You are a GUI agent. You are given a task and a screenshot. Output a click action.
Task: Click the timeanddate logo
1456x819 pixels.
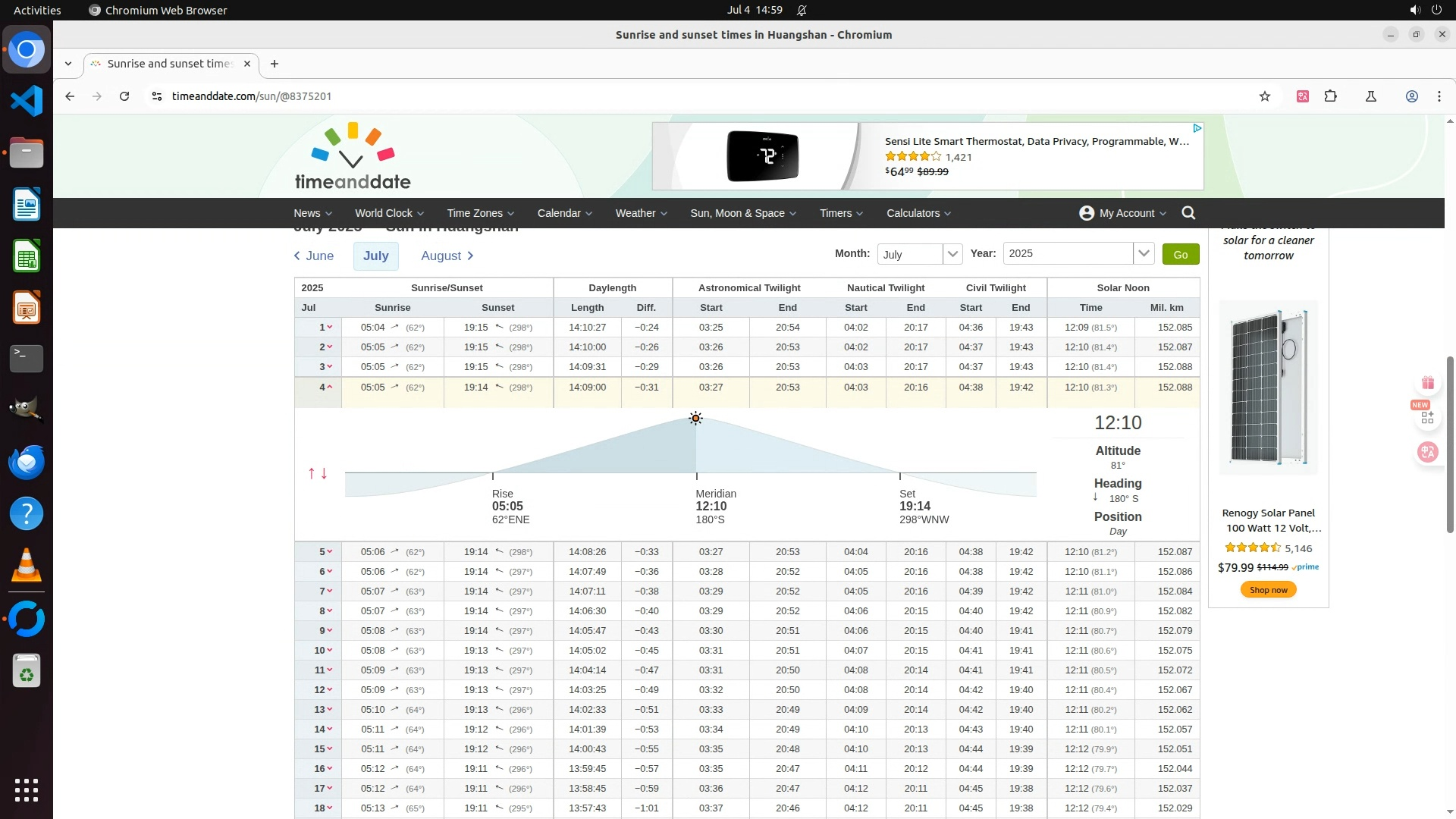coord(353,156)
